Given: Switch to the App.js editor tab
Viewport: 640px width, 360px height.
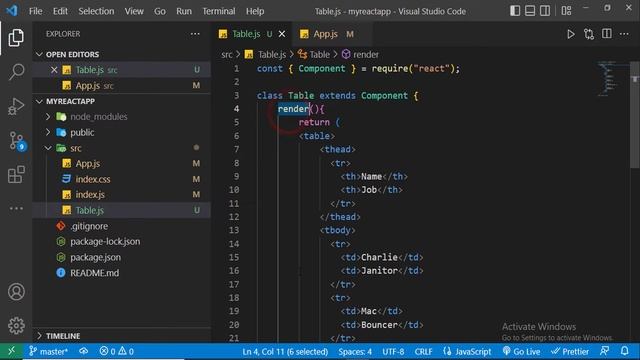Looking at the screenshot, I should pyautogui.click(x=326, y=34).
